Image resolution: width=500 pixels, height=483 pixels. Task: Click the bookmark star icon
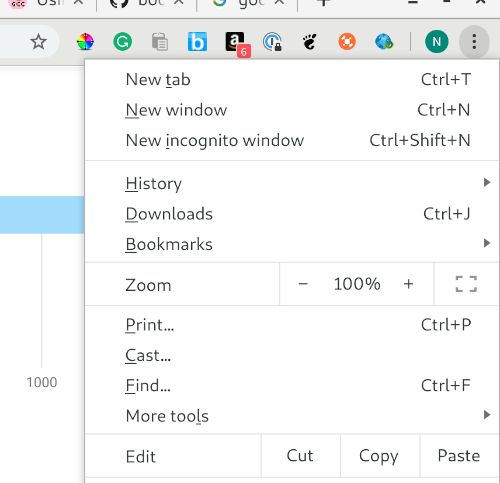click(38, 42)
